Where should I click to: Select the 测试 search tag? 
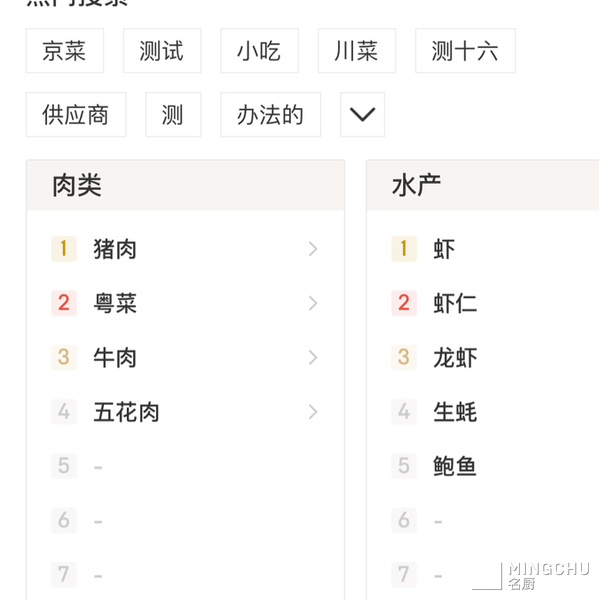pos(162,51)
